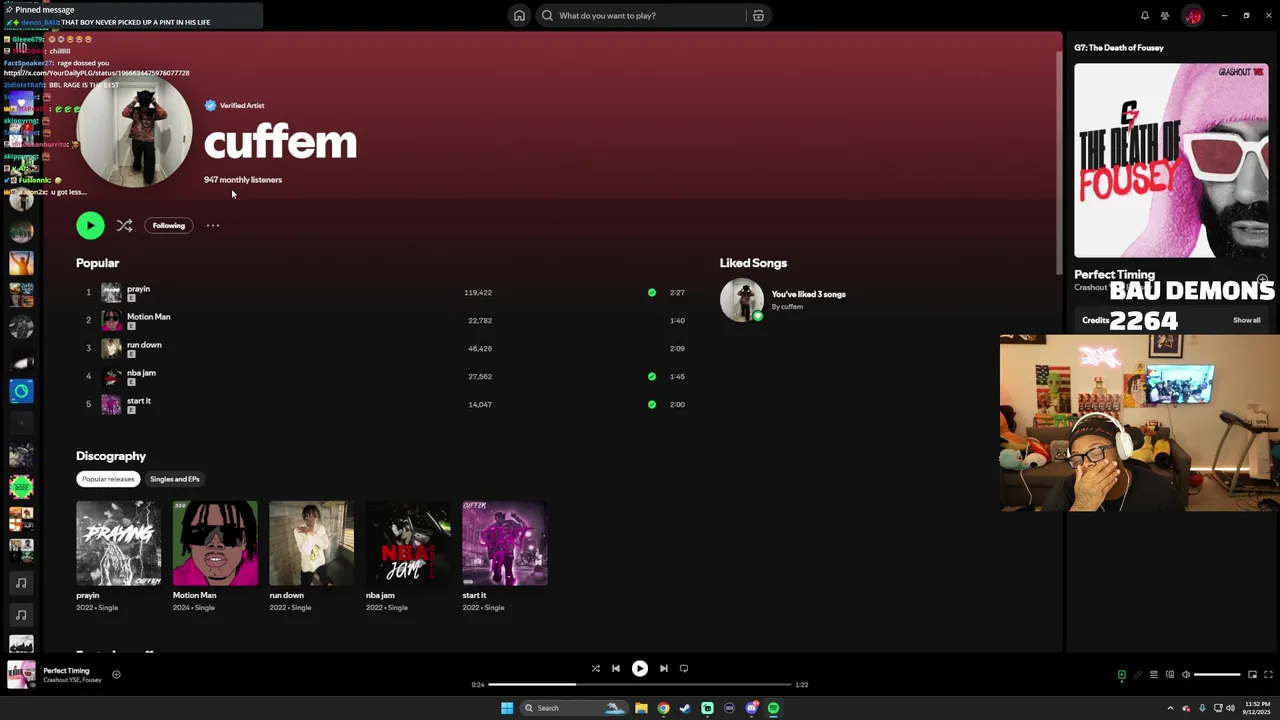
Task: Open G7: The Death of Fousey header link
Action: coord(1119,47)
